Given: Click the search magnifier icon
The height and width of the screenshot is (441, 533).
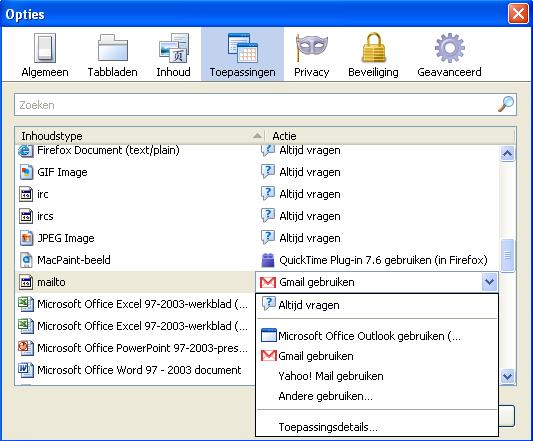Looking at the screenshot, I should pyautogui.click(x=505, y=104).
